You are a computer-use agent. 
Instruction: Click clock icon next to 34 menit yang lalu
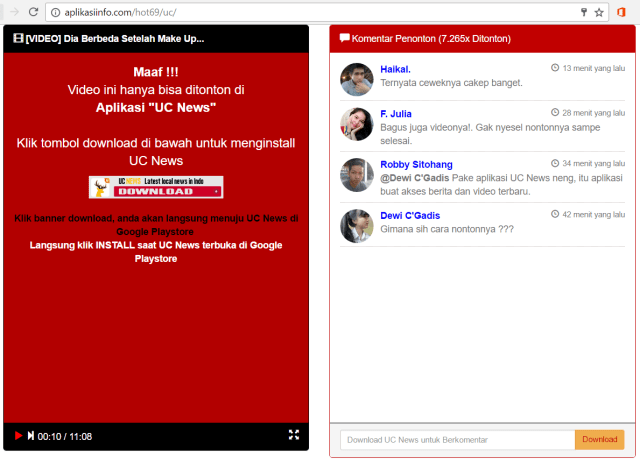tap(555, 163)
